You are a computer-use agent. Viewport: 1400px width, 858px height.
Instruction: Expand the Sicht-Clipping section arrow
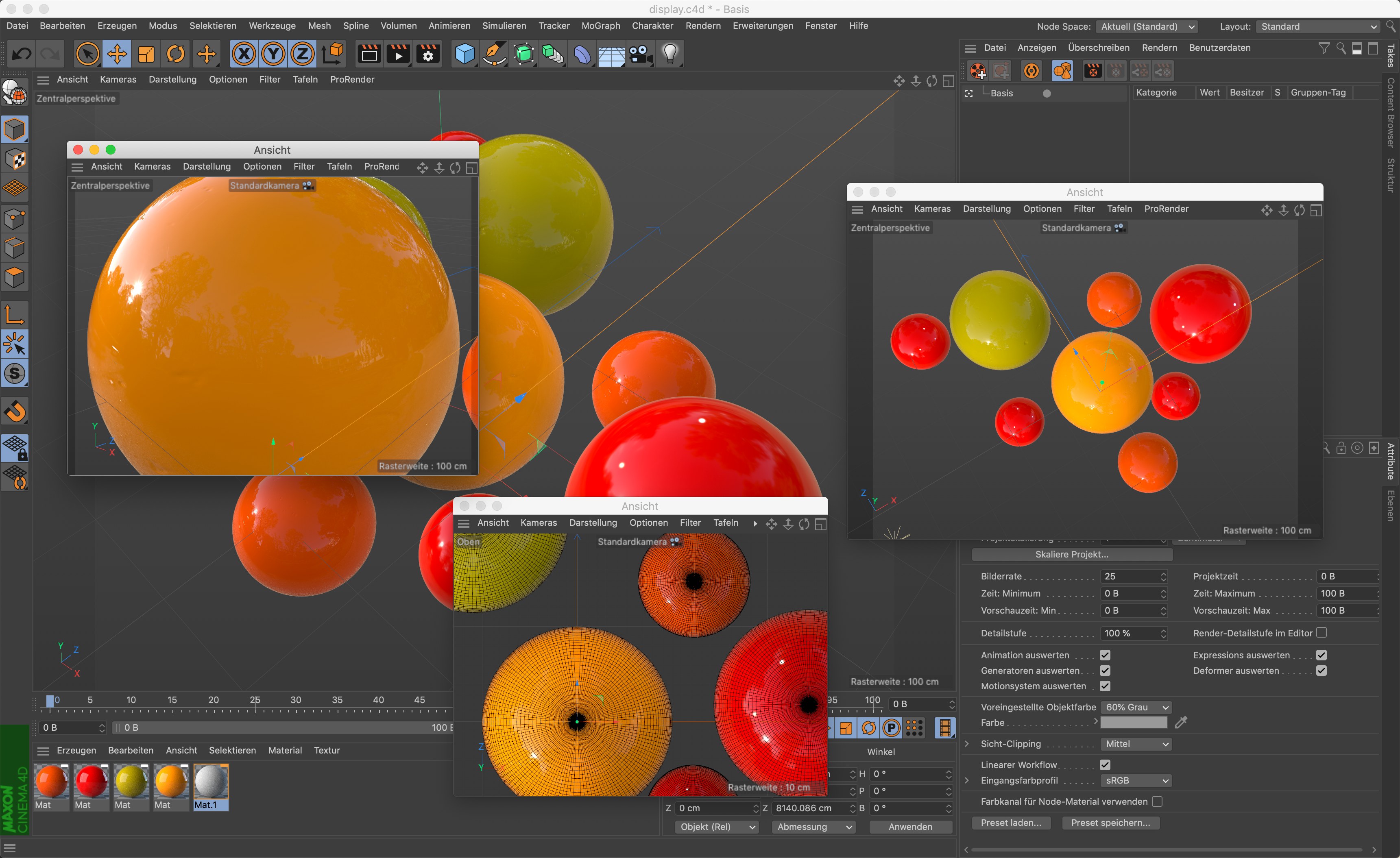(x=967, y=744)
